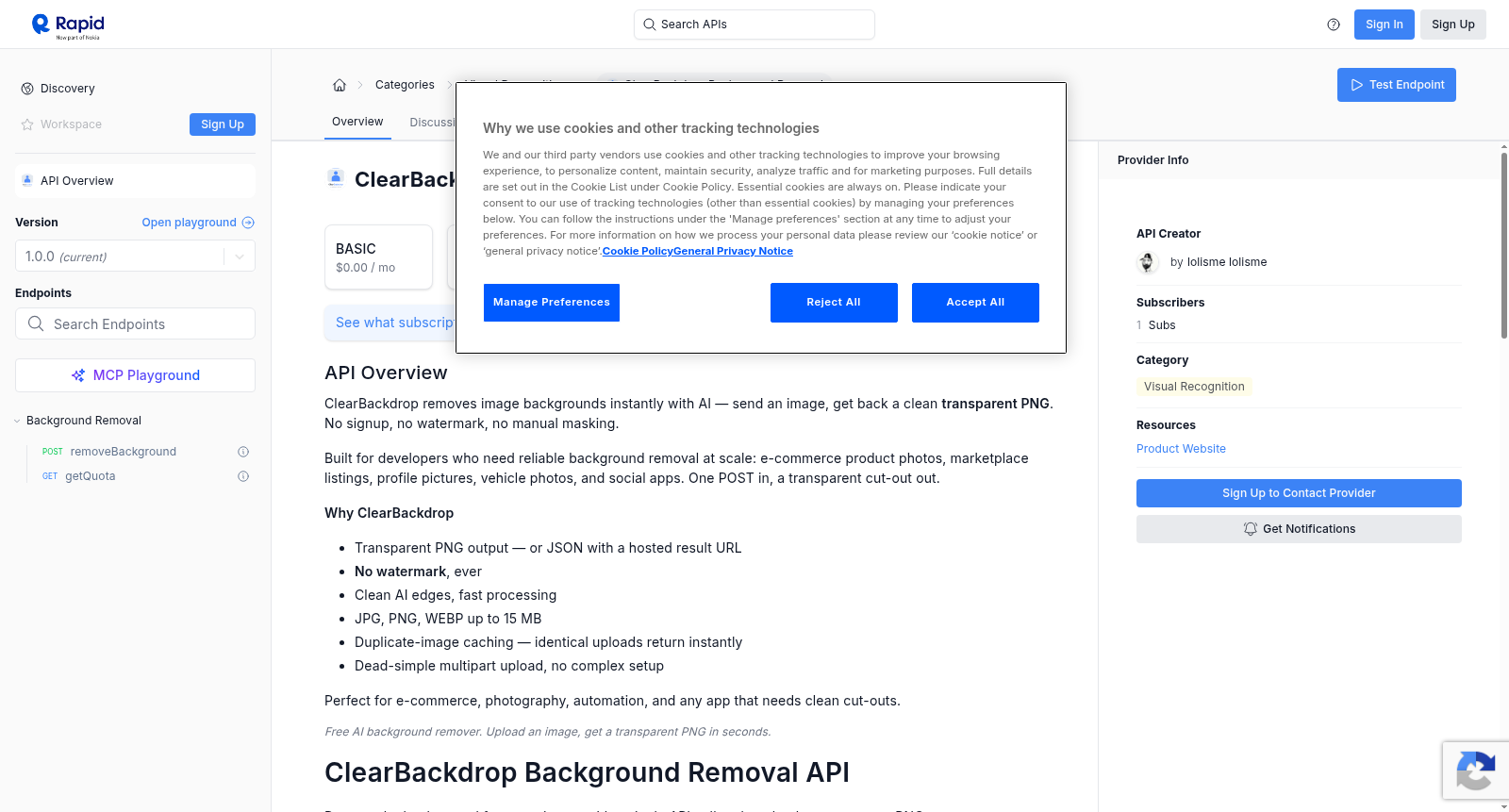The width and height of the screenshot is (1509, 812).
Task: Click the Visual Recognition category tag
Action: tap(1194, 387)
